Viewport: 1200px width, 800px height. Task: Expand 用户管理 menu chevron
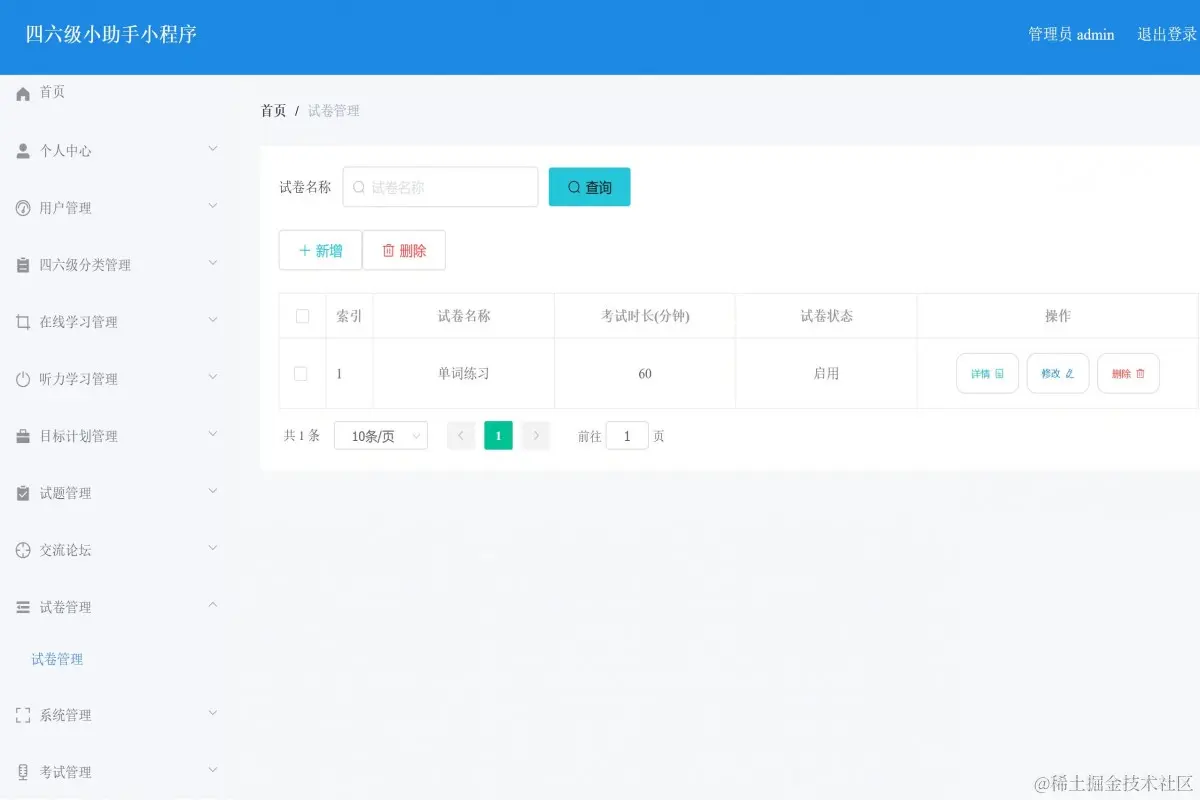coord(212,206)
